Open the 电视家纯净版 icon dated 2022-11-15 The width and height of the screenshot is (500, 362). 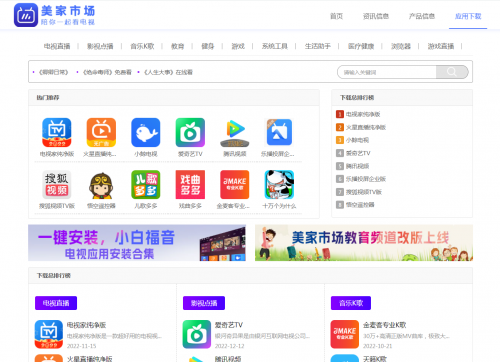[x=49, y=334]
